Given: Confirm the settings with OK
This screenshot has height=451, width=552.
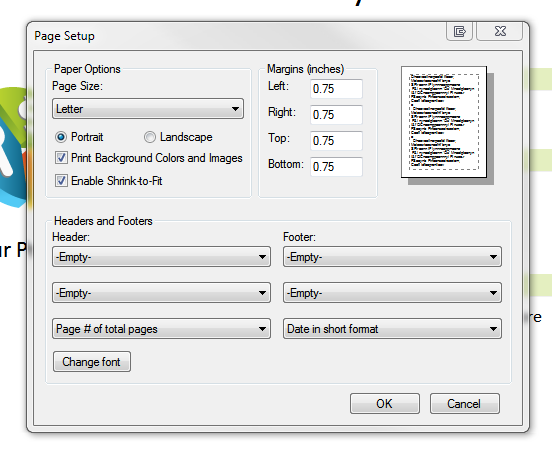Looking at the screenshot, I should 385,403.
